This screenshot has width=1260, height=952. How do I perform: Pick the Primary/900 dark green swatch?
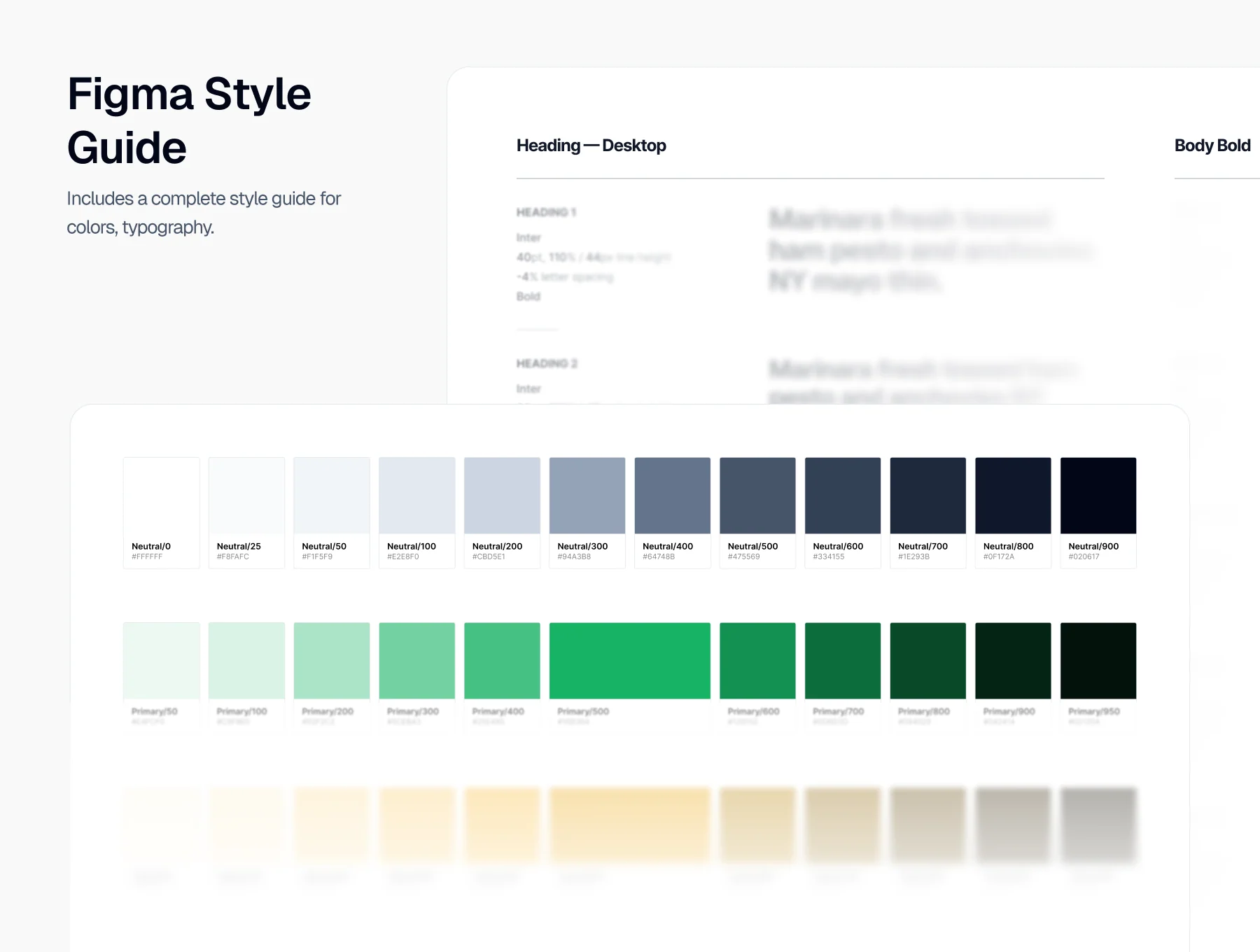[x=1013, y=661]
